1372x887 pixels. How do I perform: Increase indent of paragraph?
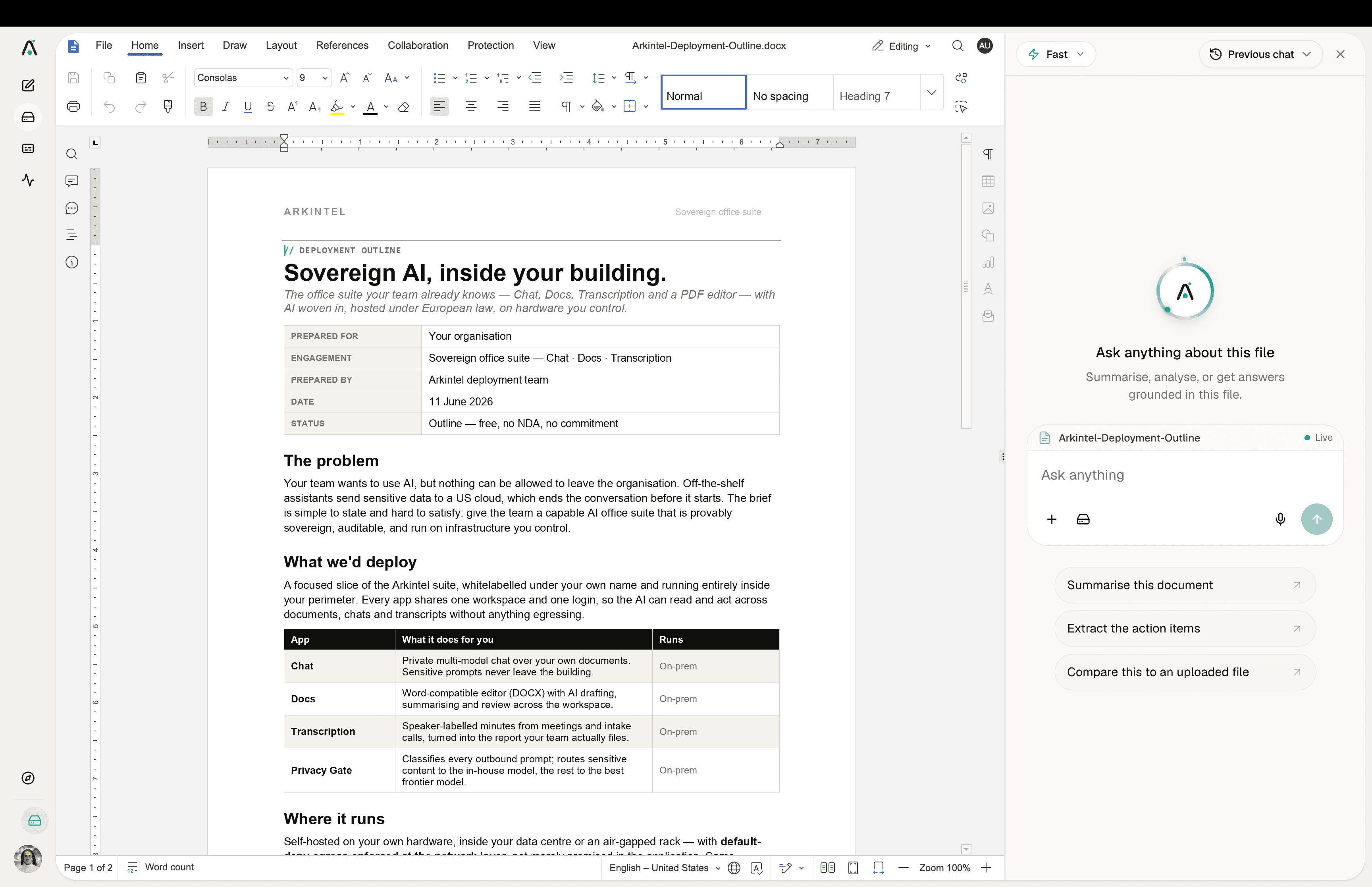567,78
